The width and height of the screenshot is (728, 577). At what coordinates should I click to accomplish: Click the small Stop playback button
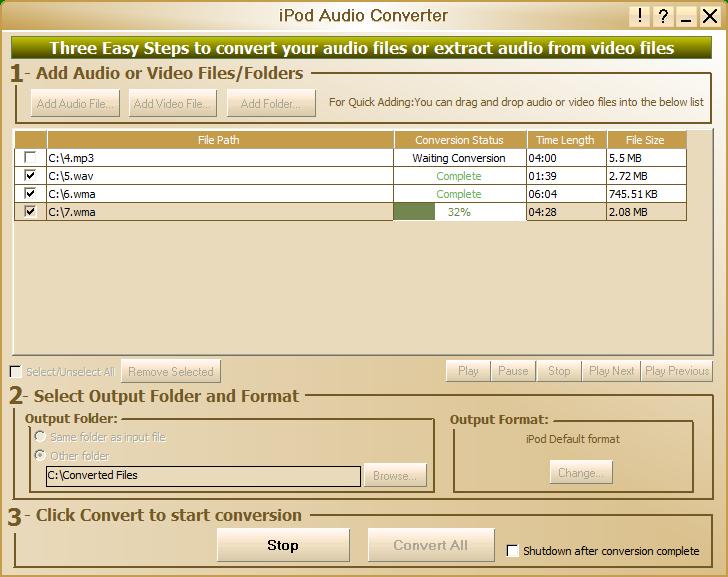[559, 371]
